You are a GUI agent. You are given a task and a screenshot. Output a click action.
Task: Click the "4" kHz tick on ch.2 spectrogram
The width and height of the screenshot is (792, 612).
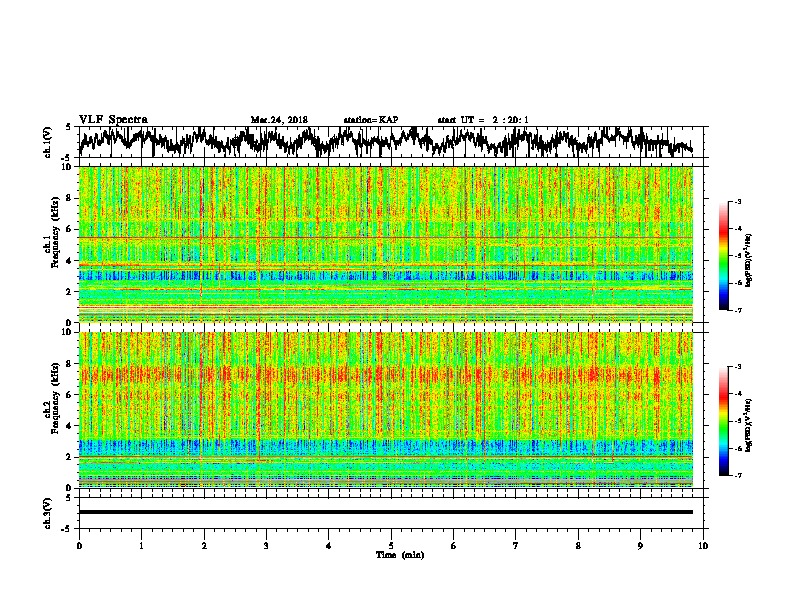pos(69,426)
